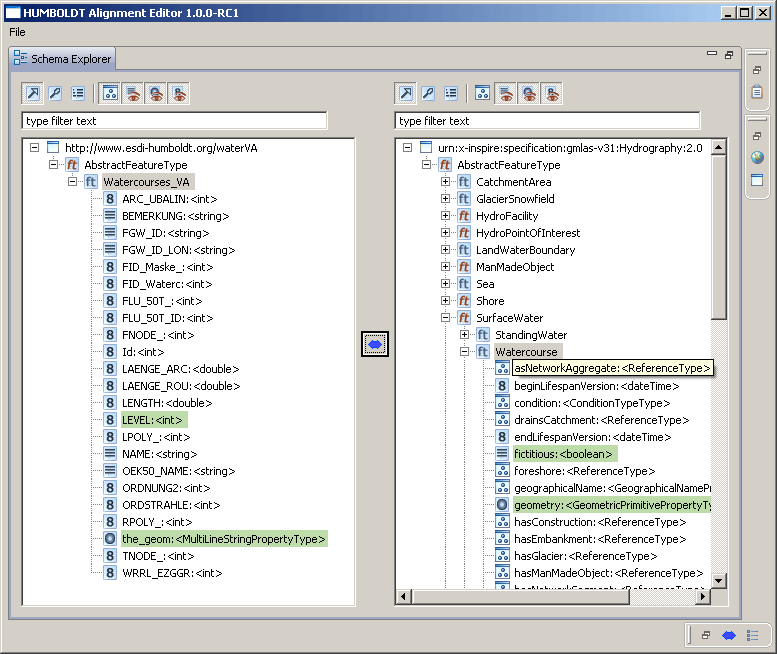The width and height of the screenshot is (777, 654).
Task: Toggle first eye filter in right schema toolbar
Action: pos(506,93)
